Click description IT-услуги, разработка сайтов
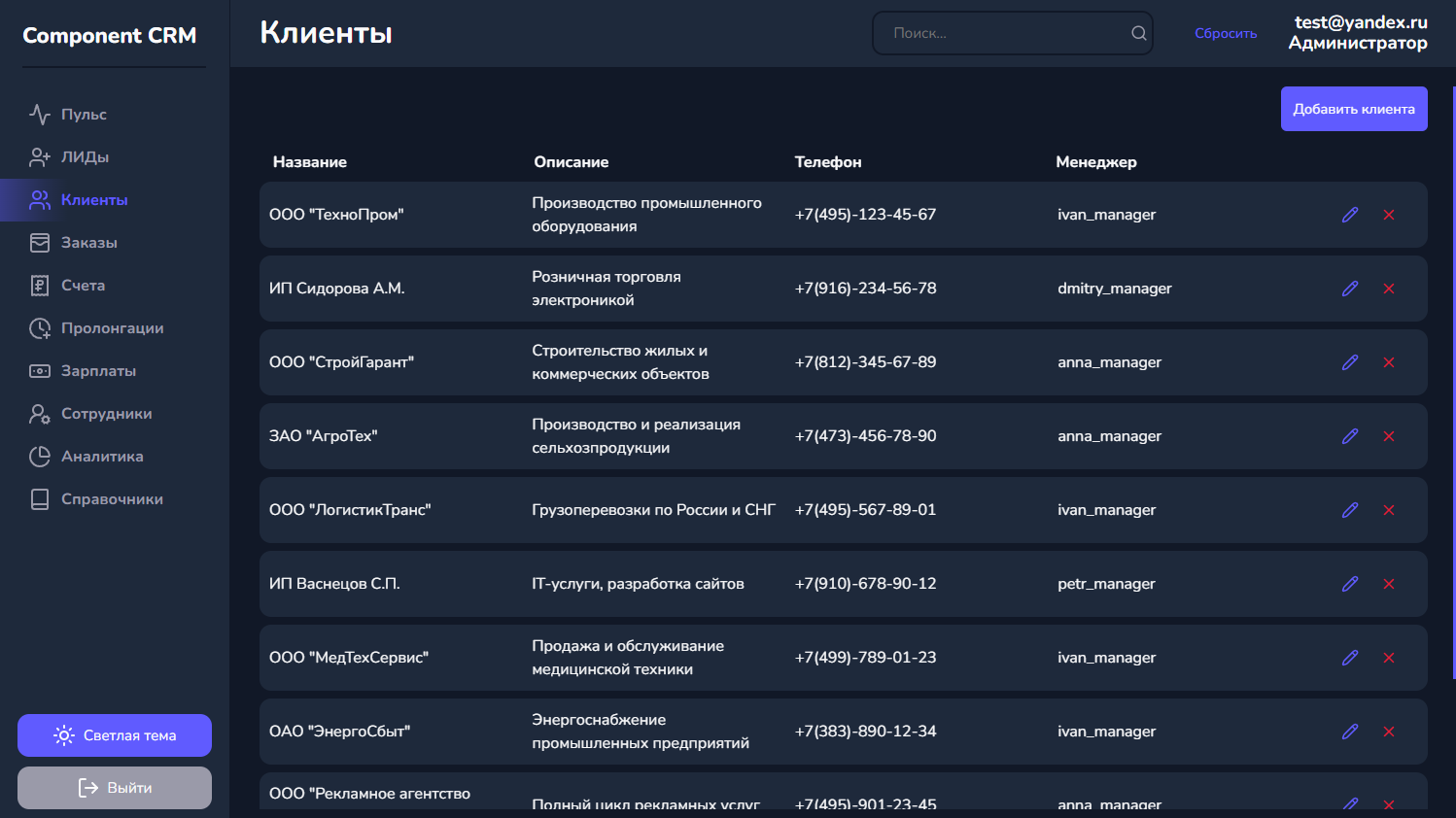The width and height of the screenshot is (1456, 818). click(x=638, y=584)
